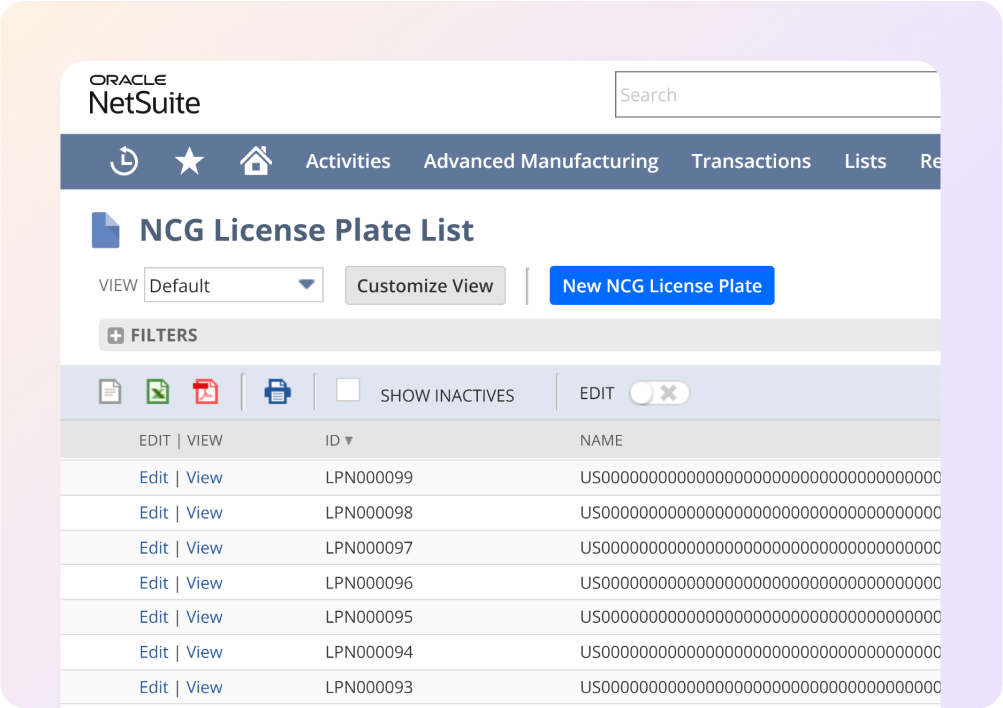Sort by ID column header
Image resolution: width=1003 pixels, height=708 pixels.
[x=338, y=440]
